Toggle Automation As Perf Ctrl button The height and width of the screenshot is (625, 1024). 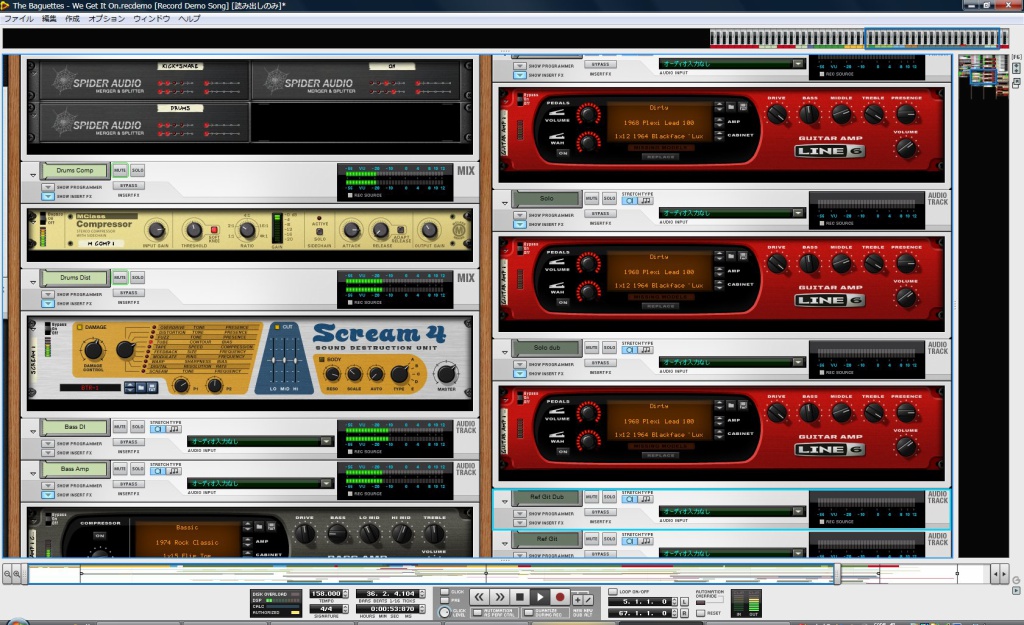pos(478,613)
